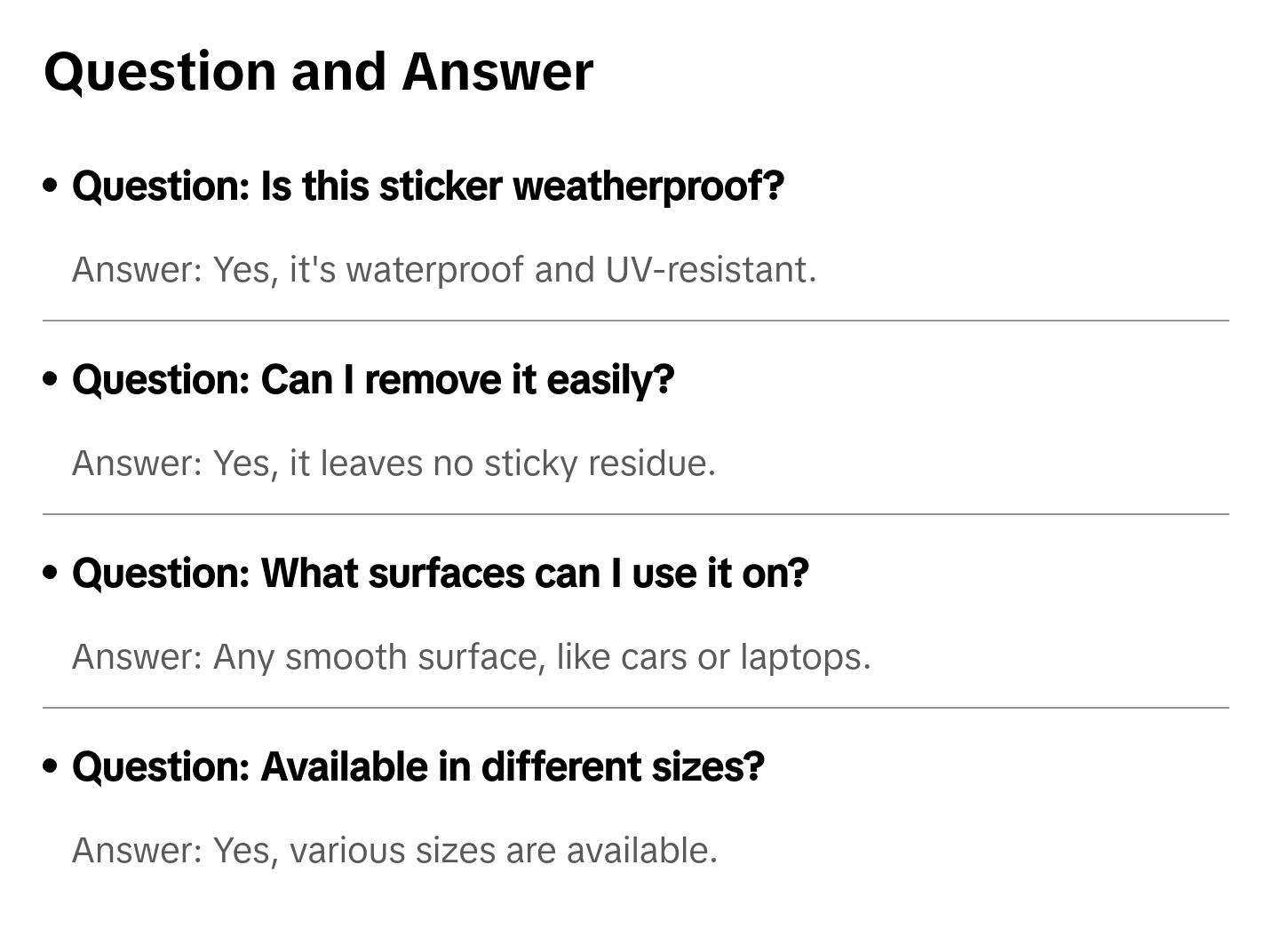Click the "Question and Answer" heading
Viewport: 1272px width, 952px height.
(318, 72)
